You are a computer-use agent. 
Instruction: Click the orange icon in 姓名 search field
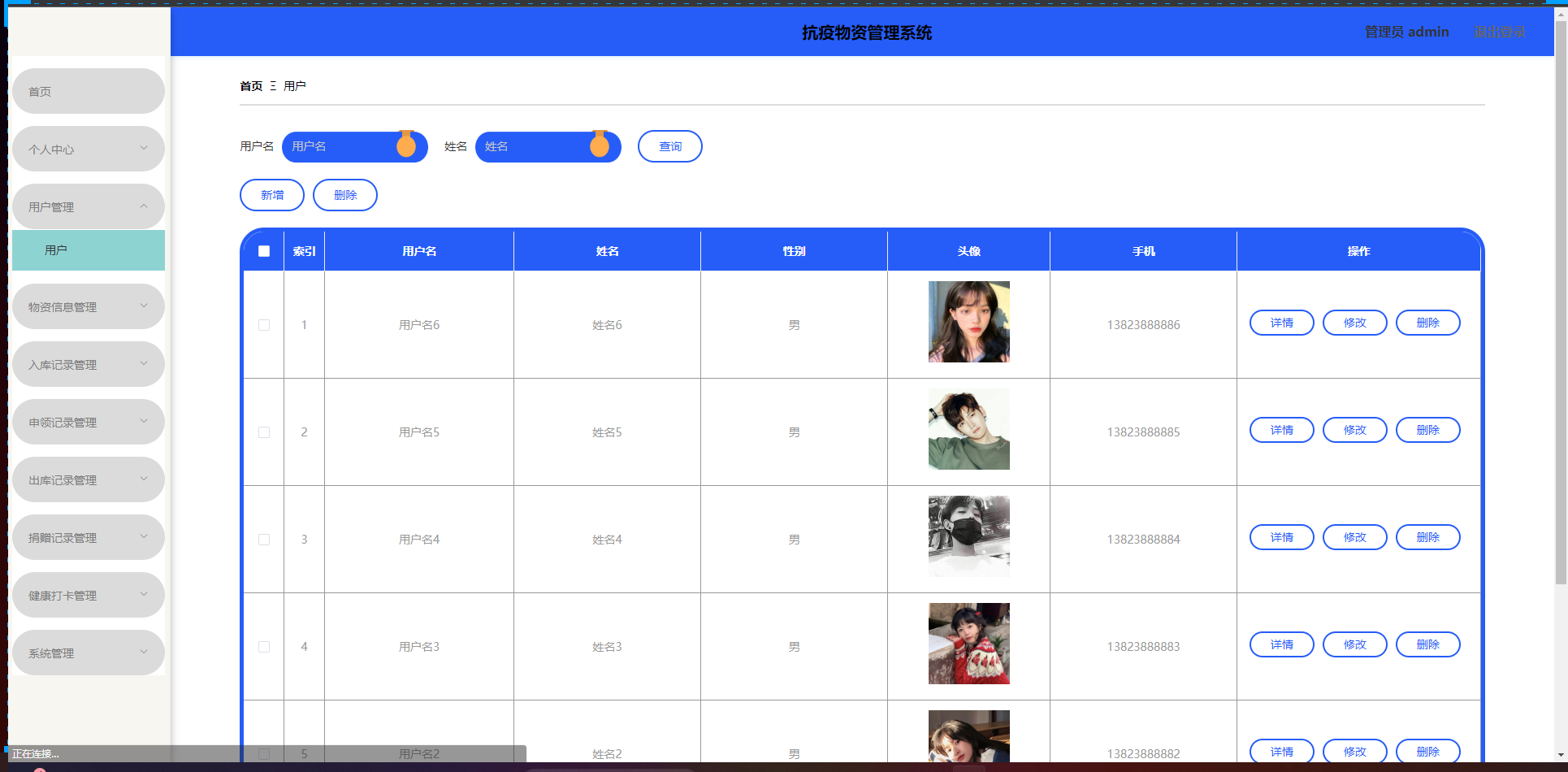tap(600, 145)
